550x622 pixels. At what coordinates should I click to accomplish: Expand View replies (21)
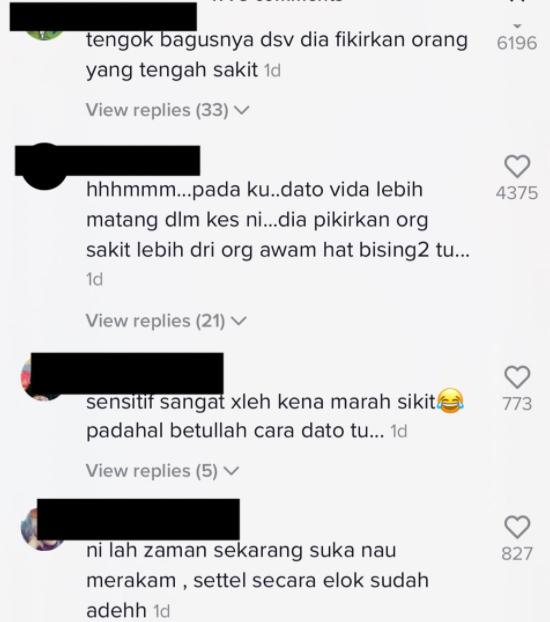click(x=166, y=321)
